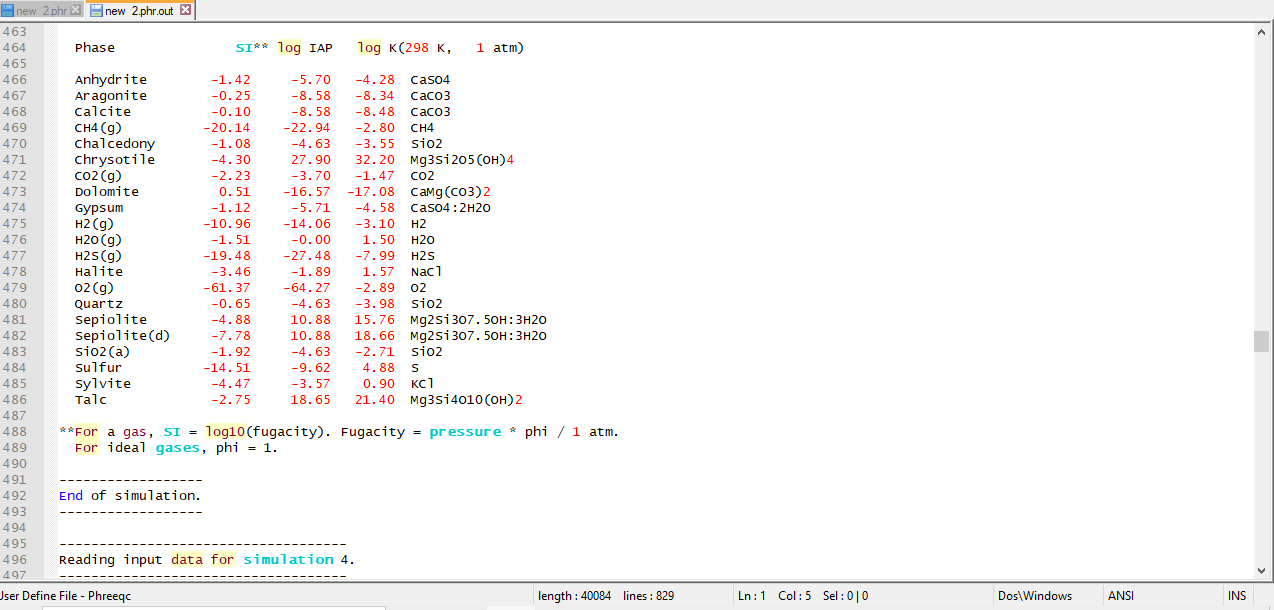
Task: Click the word "Halite"
Action: [99, 272]
